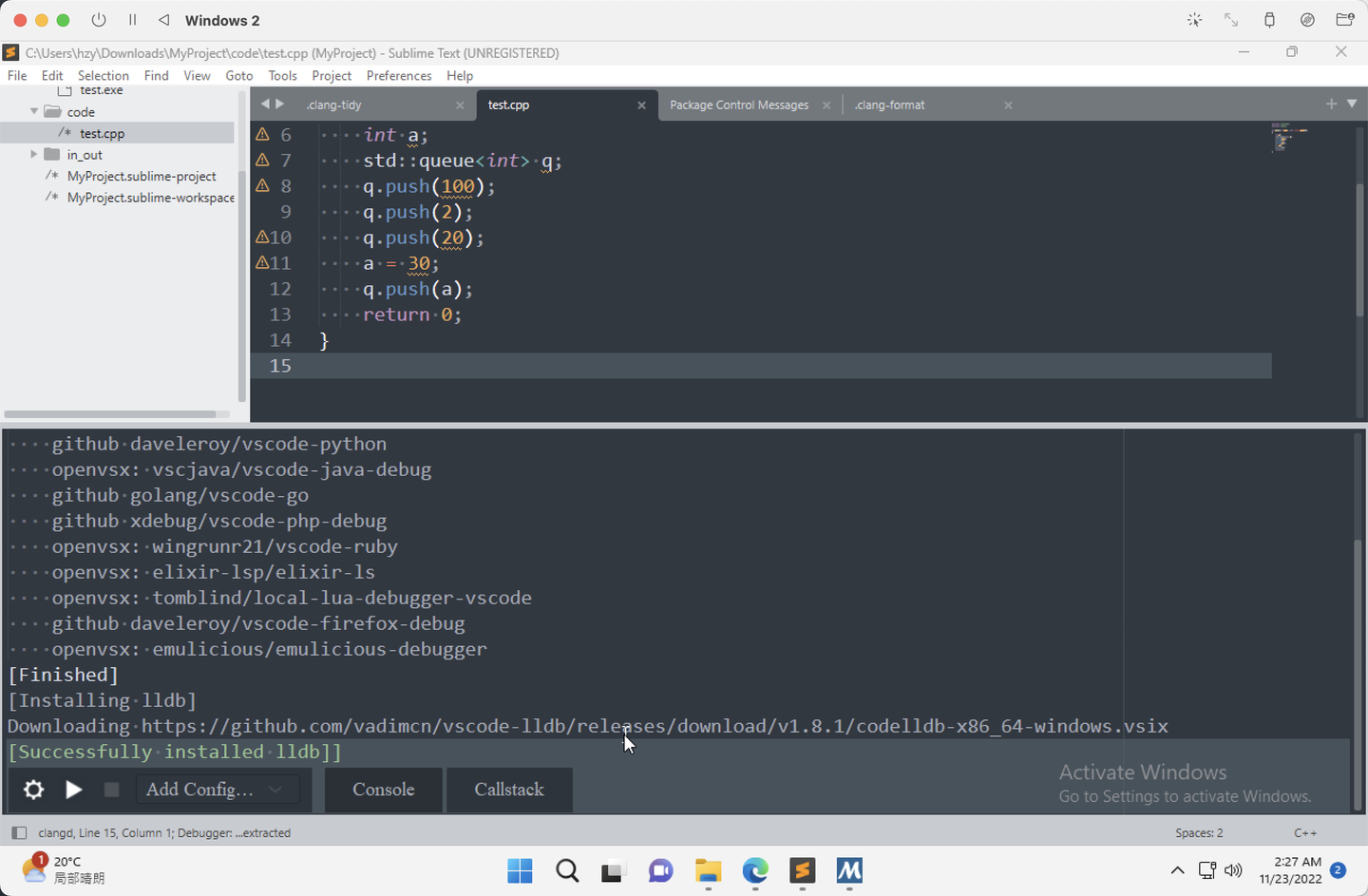Open the tab overflow dropdown arrow
This screenshot has height=896, width=1368.
tap(1353, 105)
